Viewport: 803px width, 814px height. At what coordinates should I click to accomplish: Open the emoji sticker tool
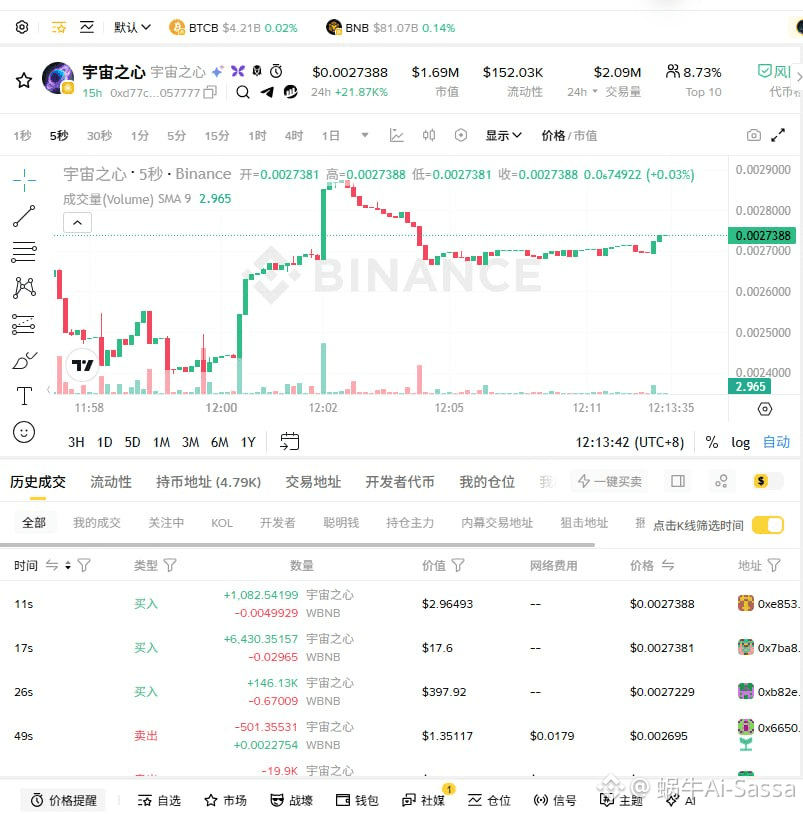[24, 432]
